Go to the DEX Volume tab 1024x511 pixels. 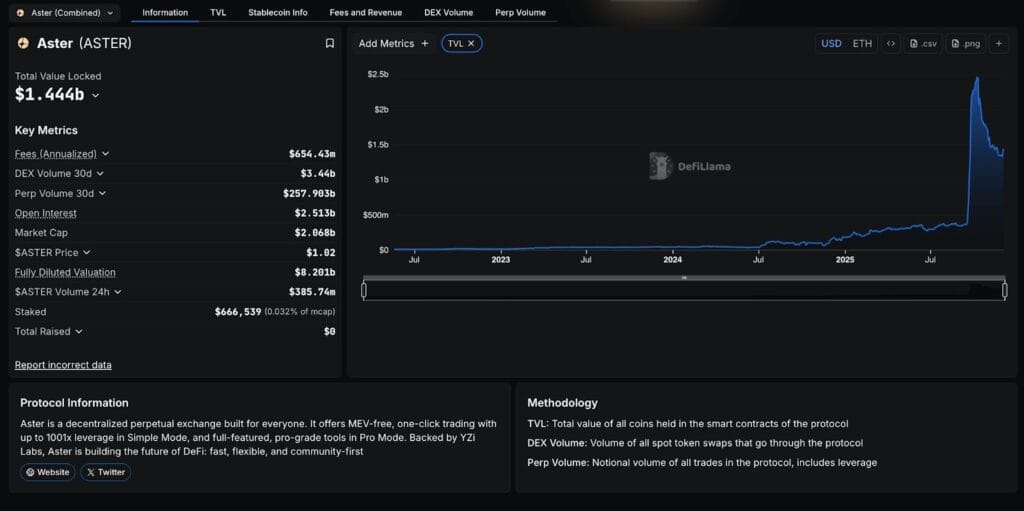point(449,12)
